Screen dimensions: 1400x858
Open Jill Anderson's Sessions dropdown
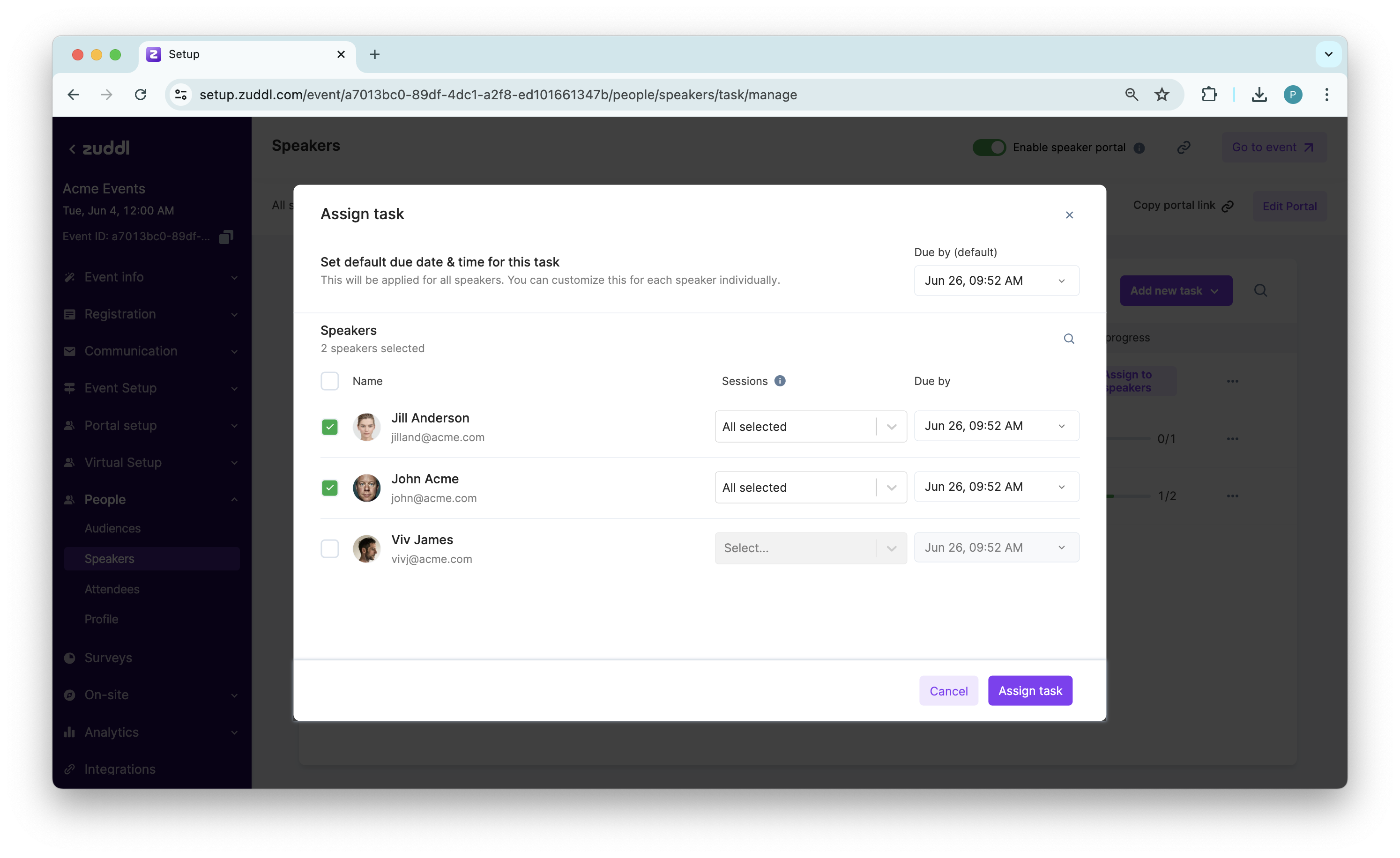click(810, 427)
